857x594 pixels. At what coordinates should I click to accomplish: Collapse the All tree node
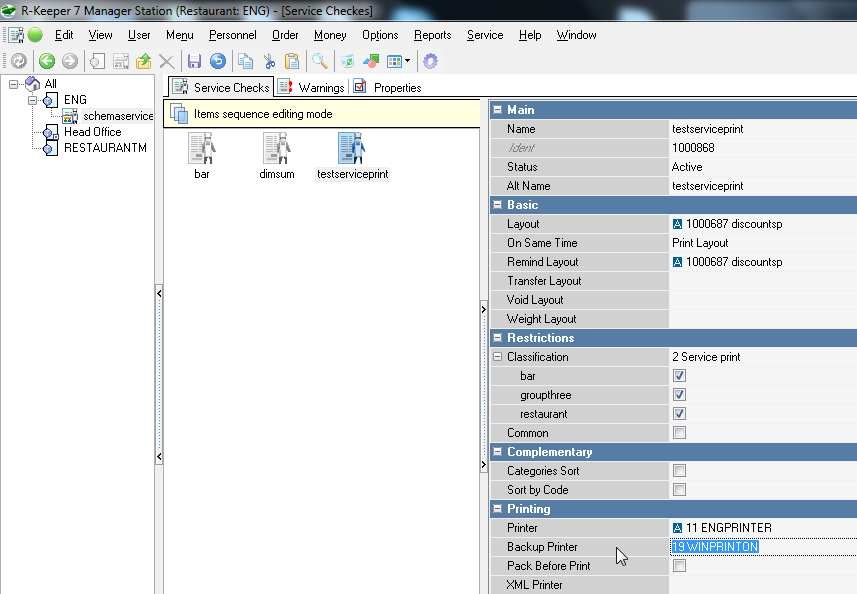tap(14, 84)
